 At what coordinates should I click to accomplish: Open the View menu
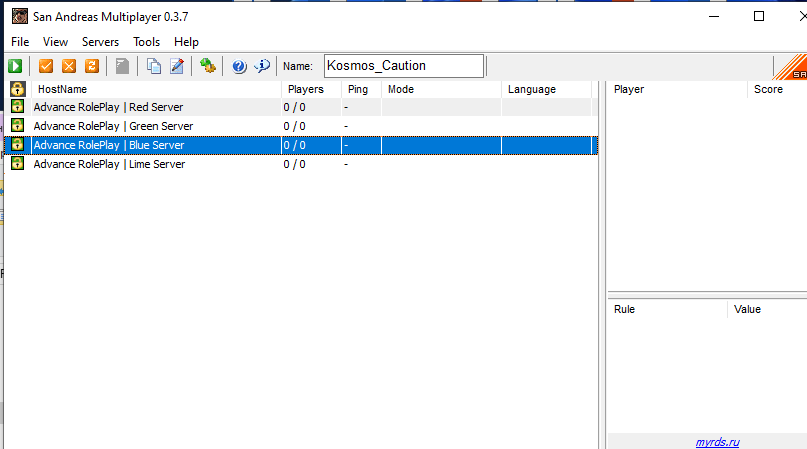click(x=55, y=42)
